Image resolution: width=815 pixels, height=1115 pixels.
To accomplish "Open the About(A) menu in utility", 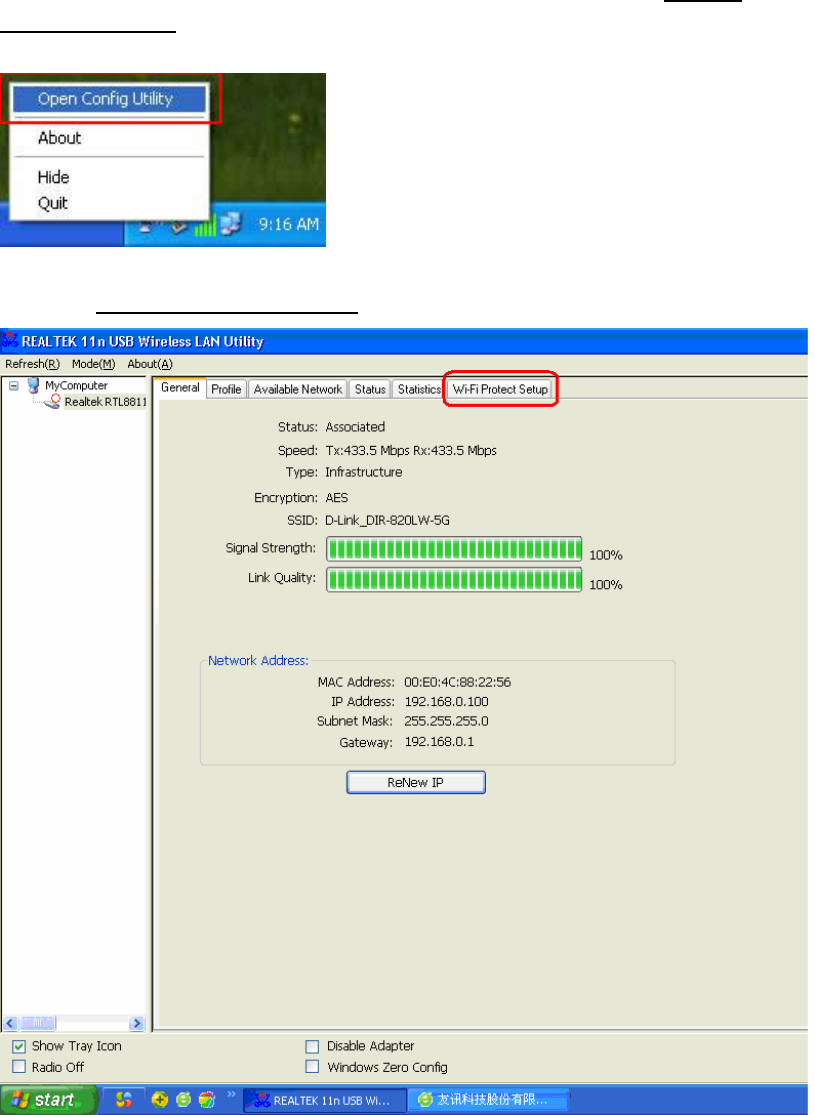I will pyautogui.click(x=150, y=363).
